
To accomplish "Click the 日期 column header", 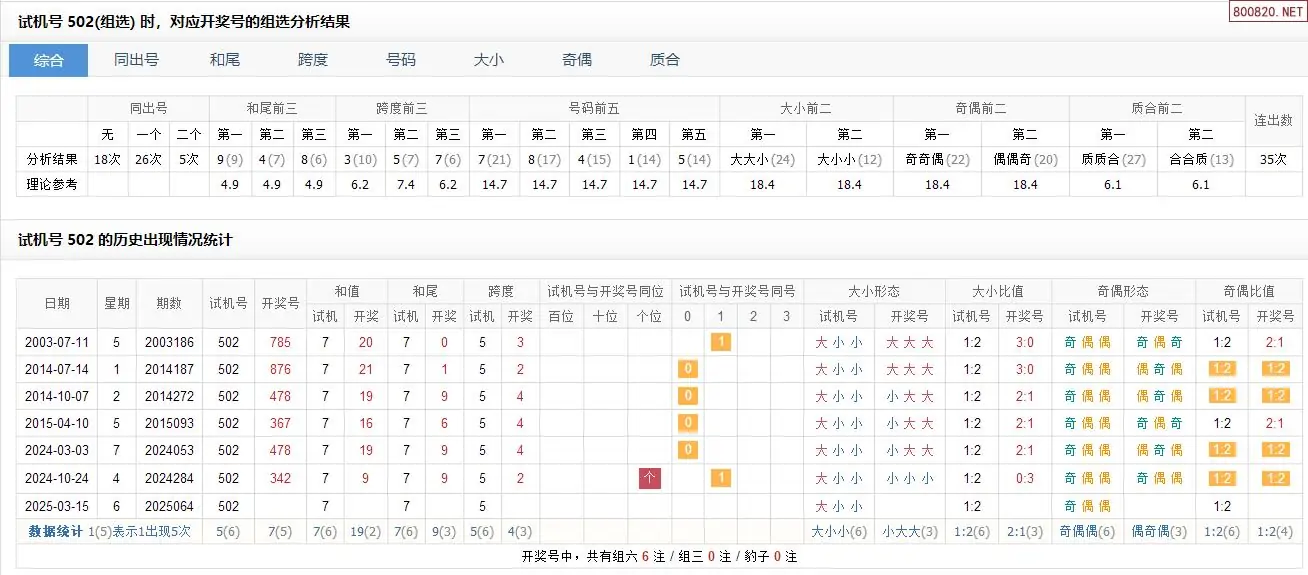I will (58, 303).
